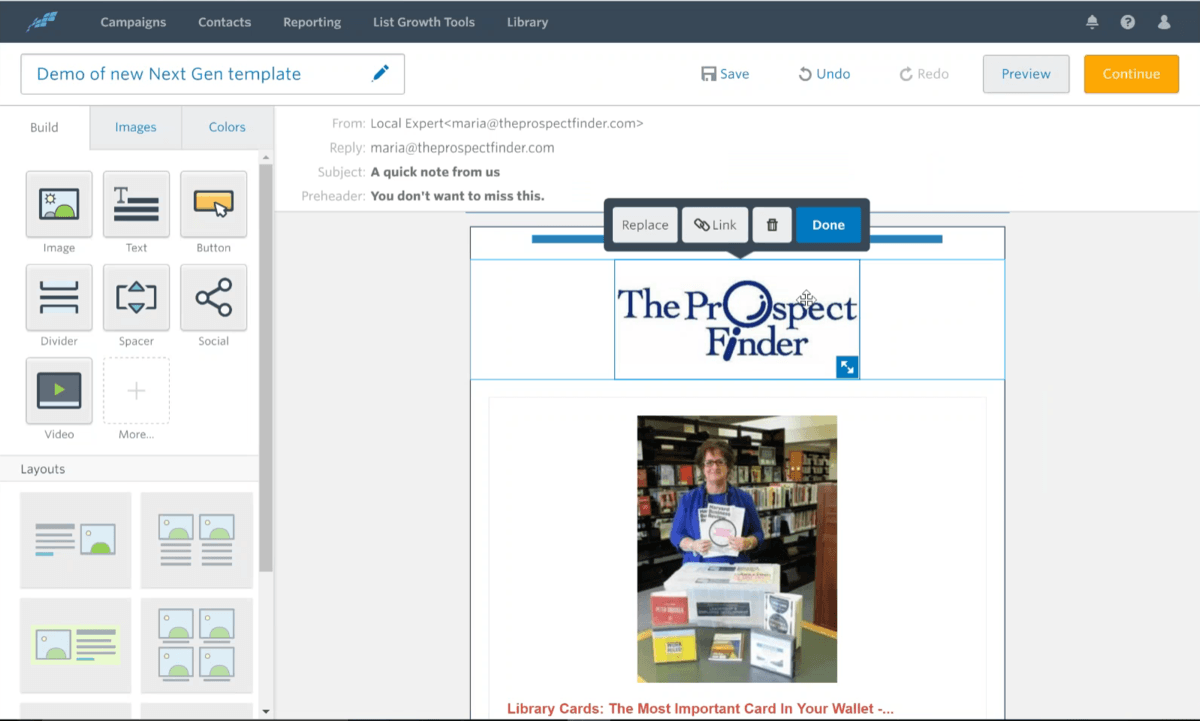The width and height of the screenshot is (1200, 721).
Task: Select the Video block icon
Action: (59, 390)
